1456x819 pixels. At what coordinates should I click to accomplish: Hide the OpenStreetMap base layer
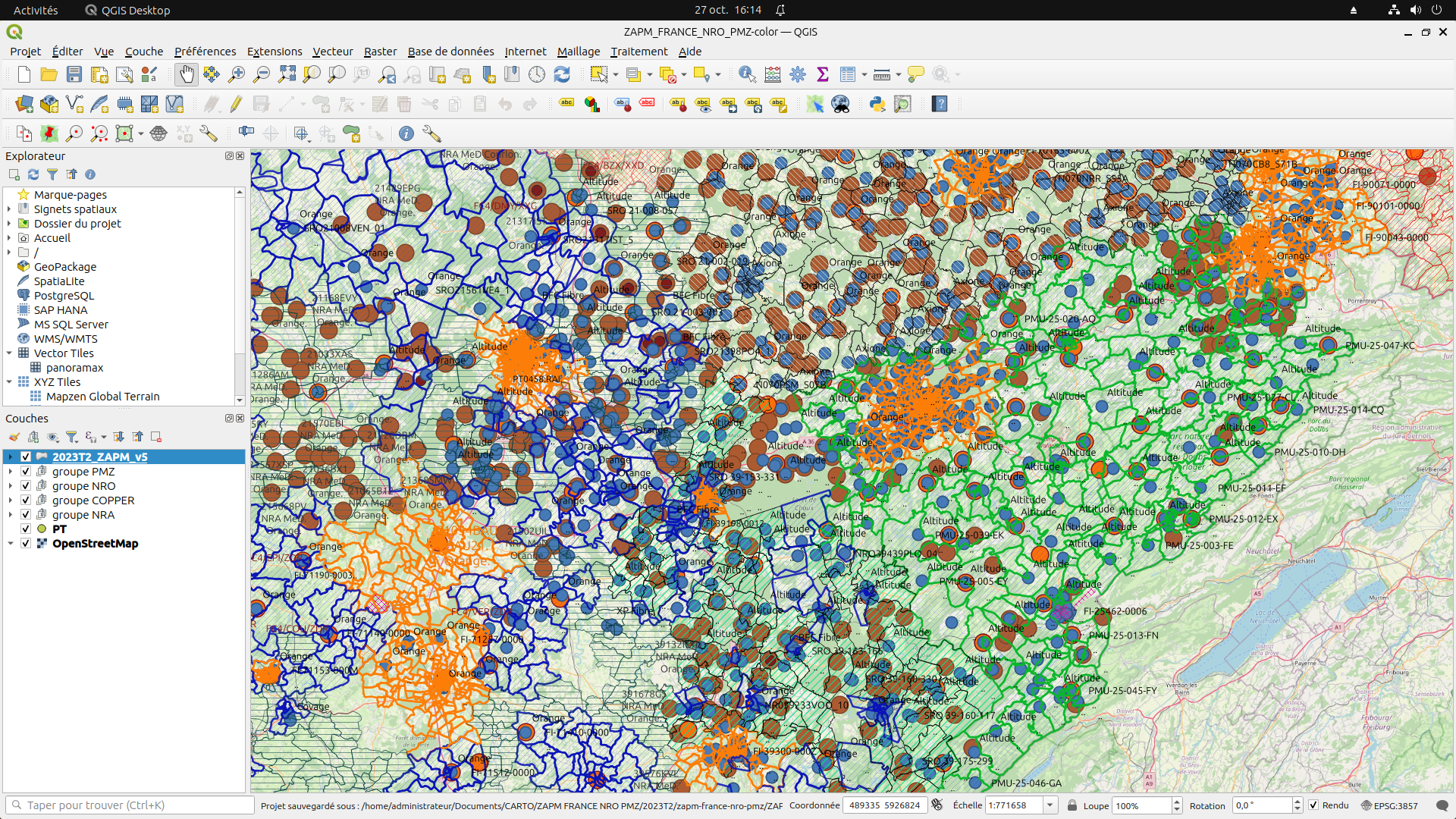point(26,543)
